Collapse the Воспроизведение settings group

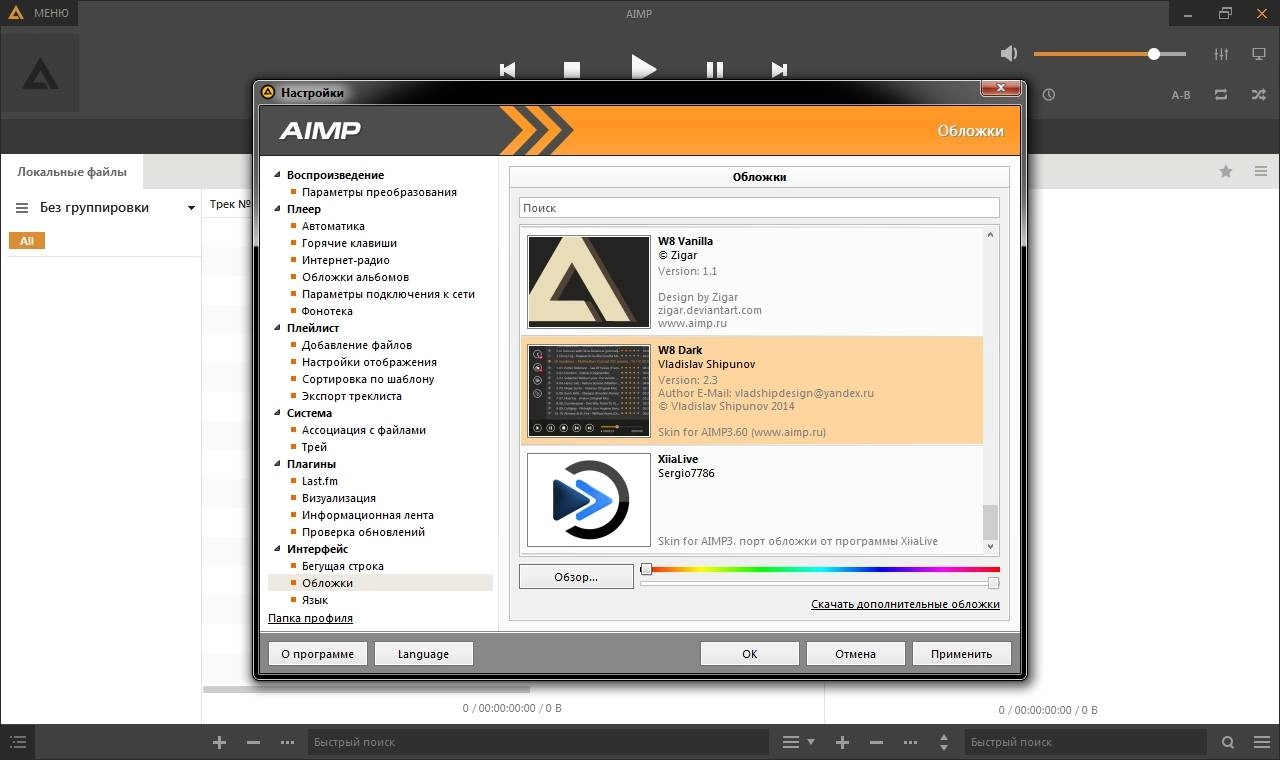click(x=277, y=176)
